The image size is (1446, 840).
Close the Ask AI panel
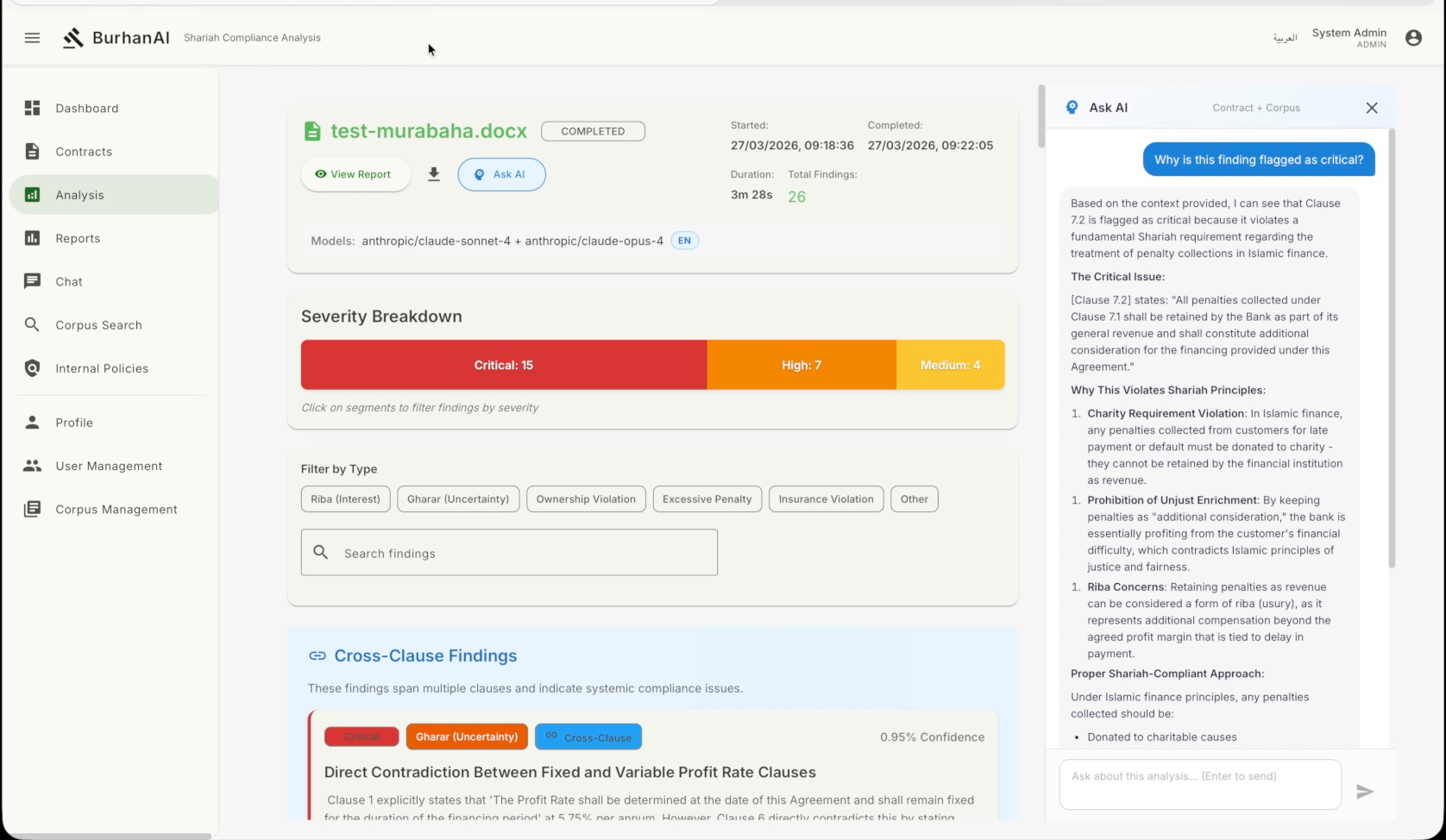click(x=1372, y=108)
